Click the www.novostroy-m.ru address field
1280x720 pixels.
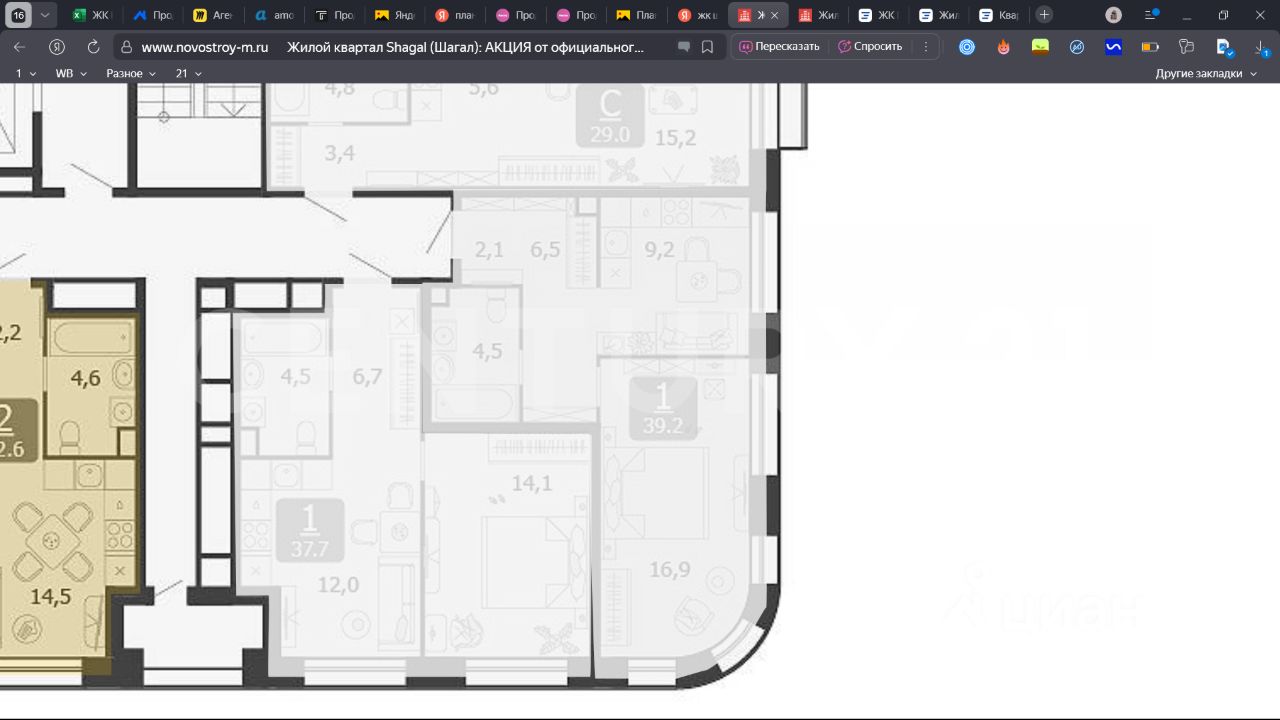click(x=205, y=47)
